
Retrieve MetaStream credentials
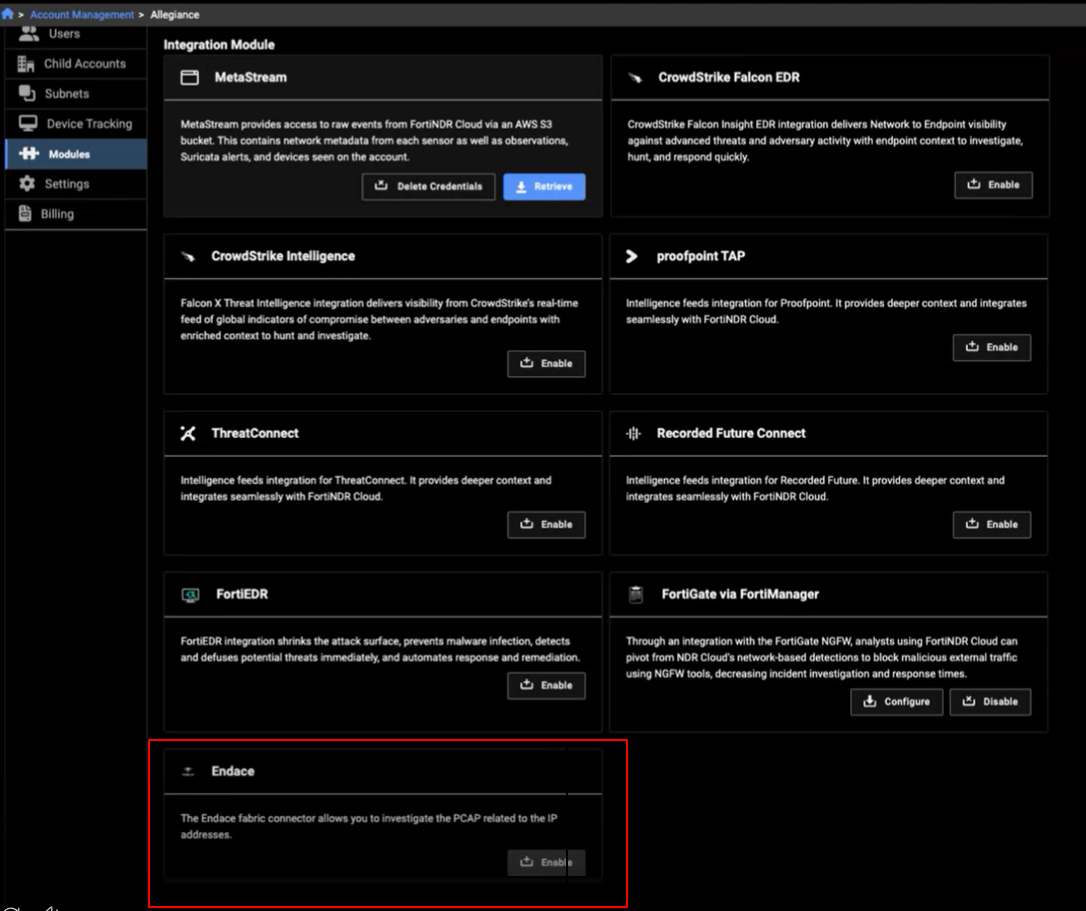[x=544, y=187]
